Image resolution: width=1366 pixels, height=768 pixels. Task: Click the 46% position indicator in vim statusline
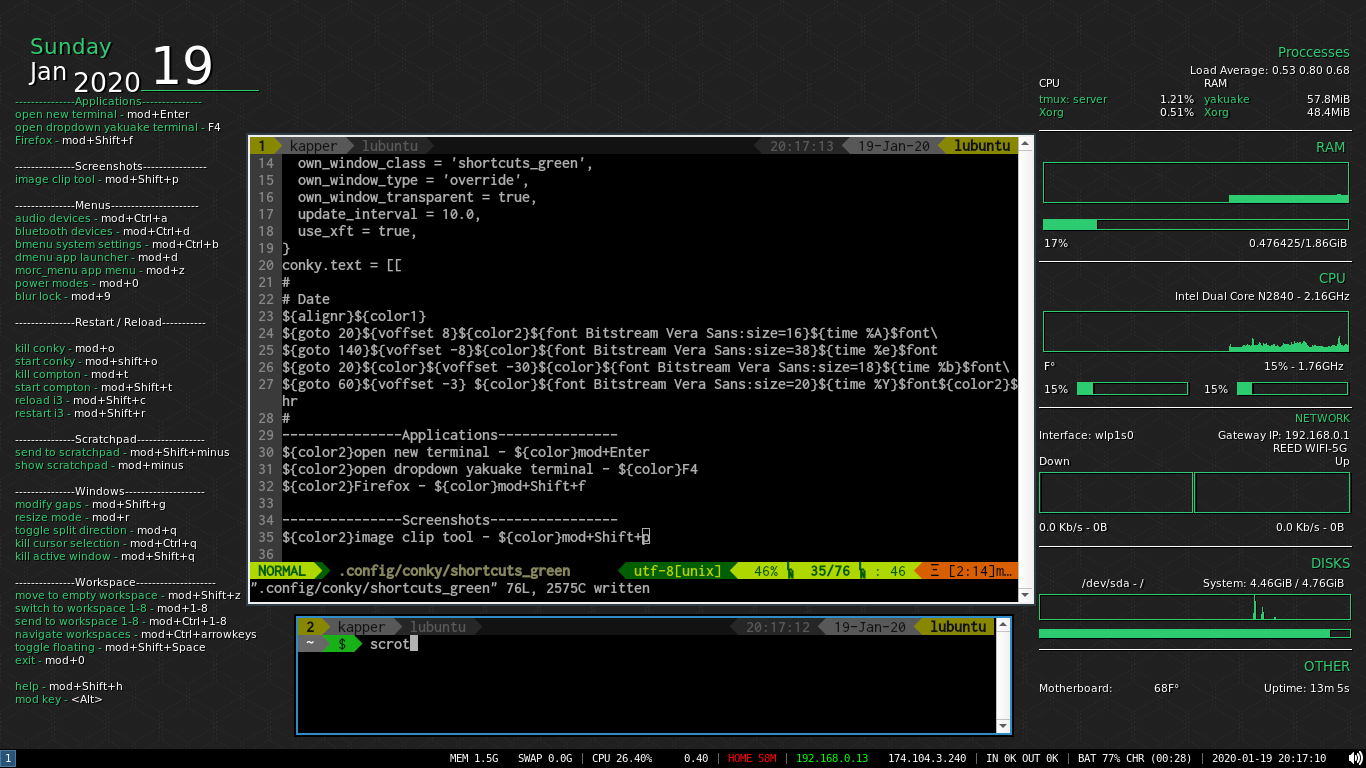coord(766,571)
